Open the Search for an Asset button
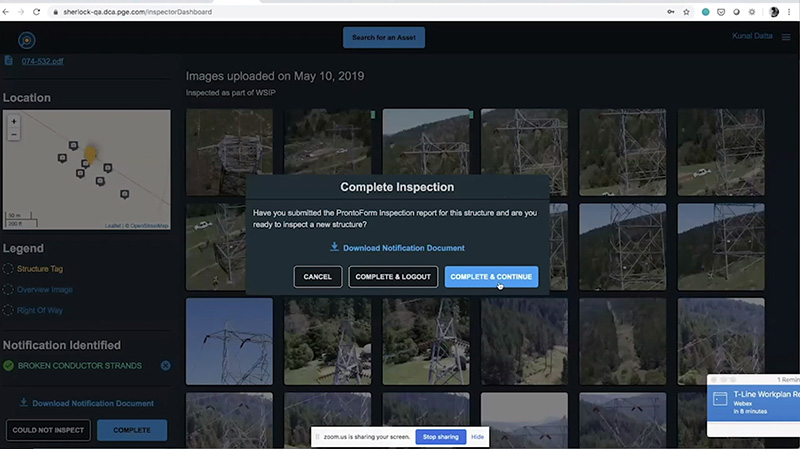800x449 pixels. [x=384, y=37]
